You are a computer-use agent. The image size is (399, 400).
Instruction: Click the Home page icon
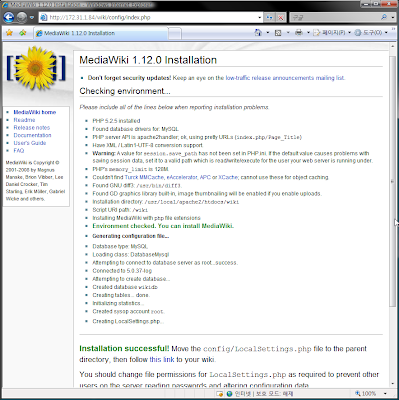258,32
